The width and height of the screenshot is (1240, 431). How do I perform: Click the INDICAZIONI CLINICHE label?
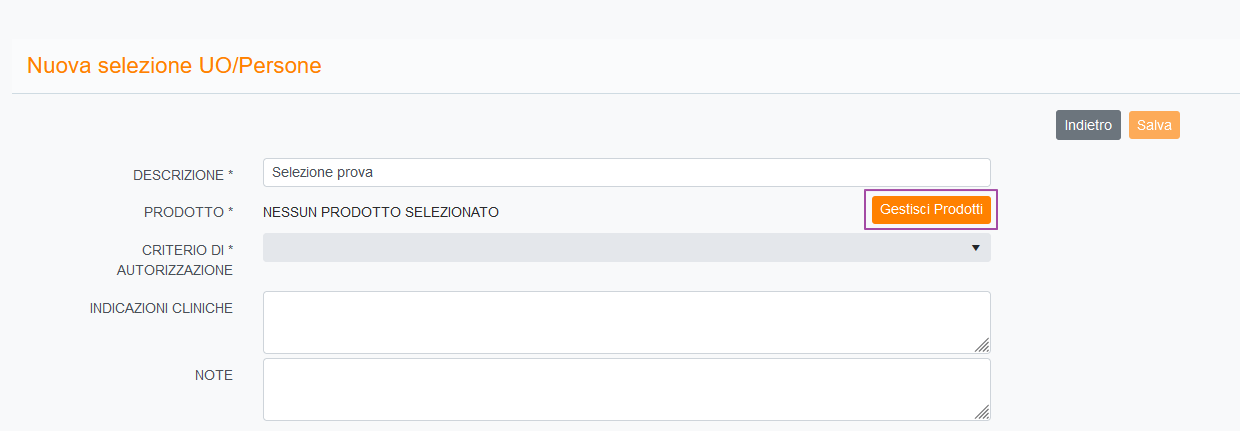click(x=161, y=308)
